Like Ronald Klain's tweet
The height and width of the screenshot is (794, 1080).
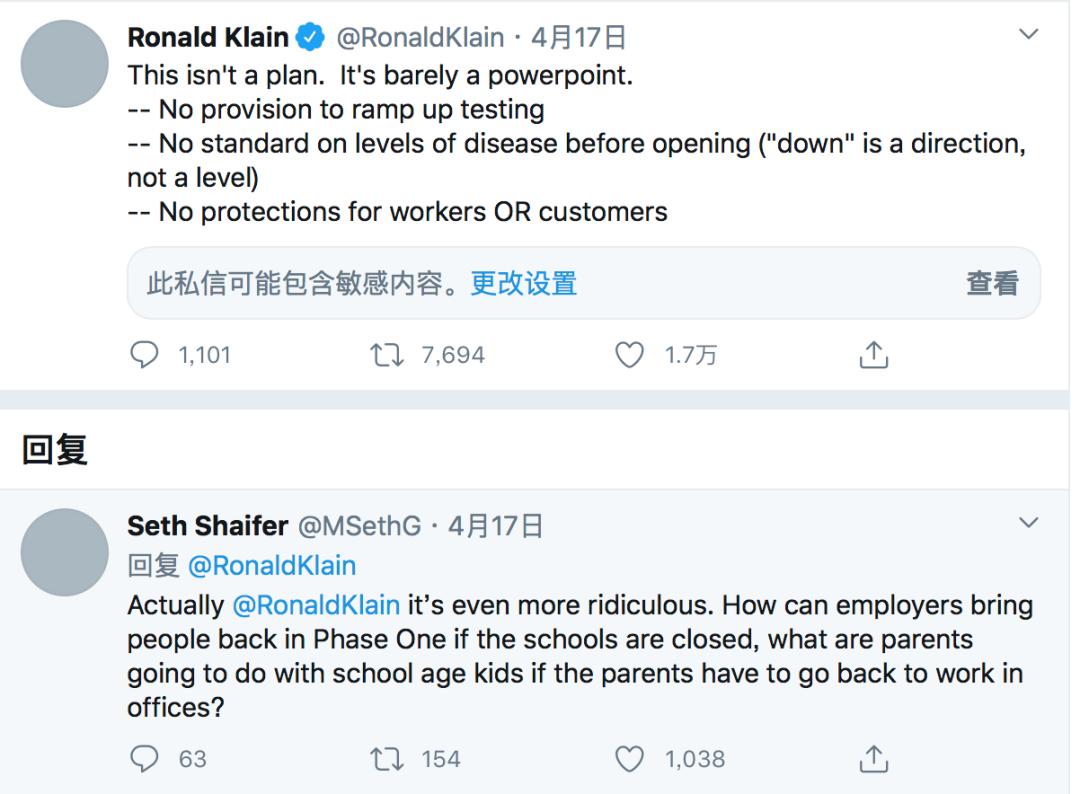coord(629,355)
